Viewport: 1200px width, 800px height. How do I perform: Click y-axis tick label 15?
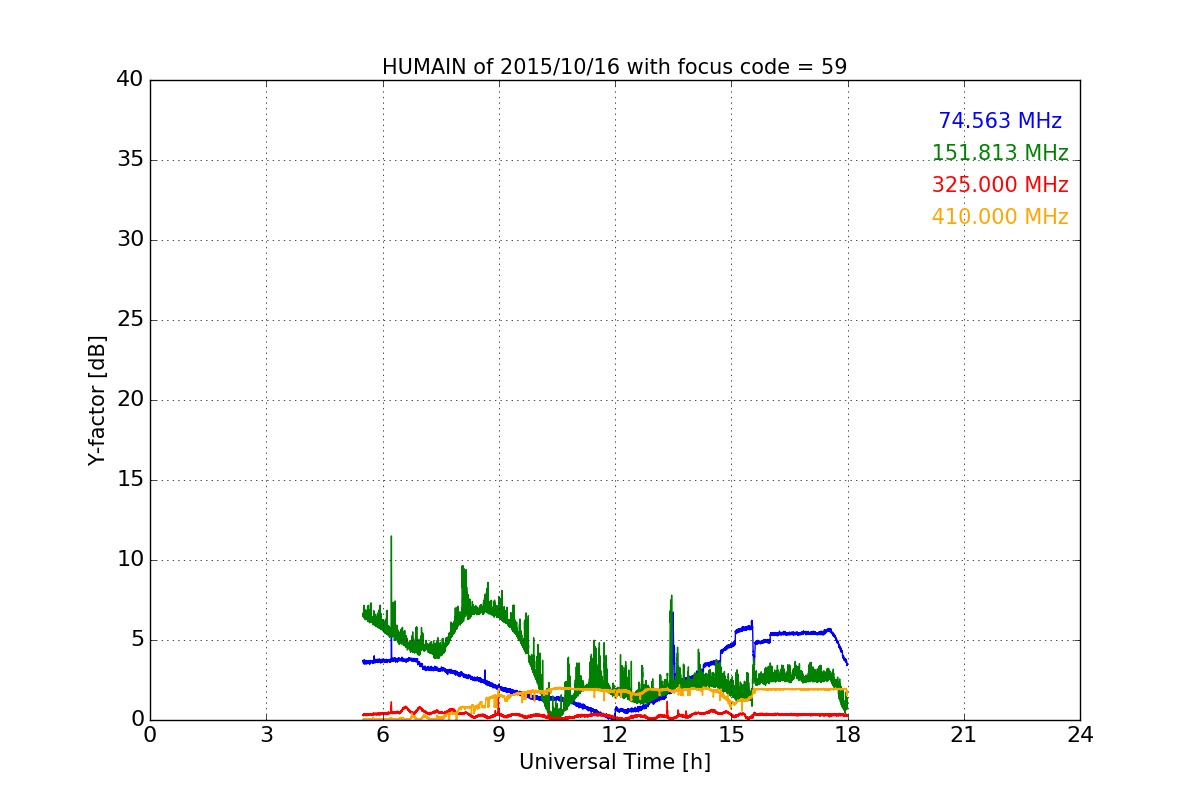point(130,480)
